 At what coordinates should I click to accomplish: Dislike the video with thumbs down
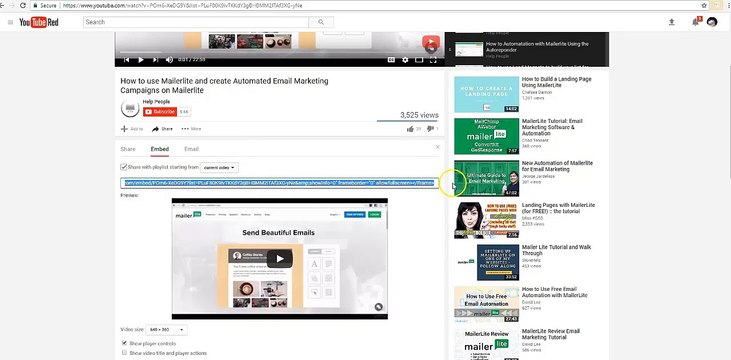point(430,129)
